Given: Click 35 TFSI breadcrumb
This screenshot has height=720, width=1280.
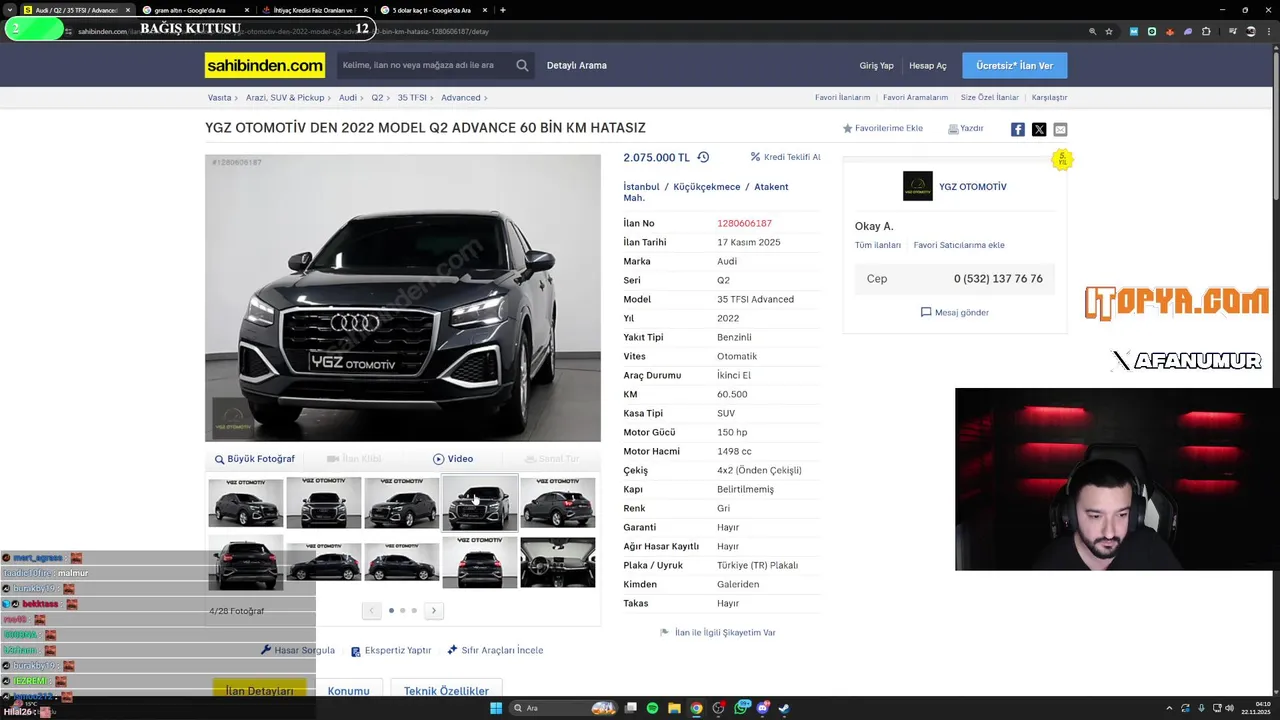Looking at the screenshot, I should click(x=412, y=98).
